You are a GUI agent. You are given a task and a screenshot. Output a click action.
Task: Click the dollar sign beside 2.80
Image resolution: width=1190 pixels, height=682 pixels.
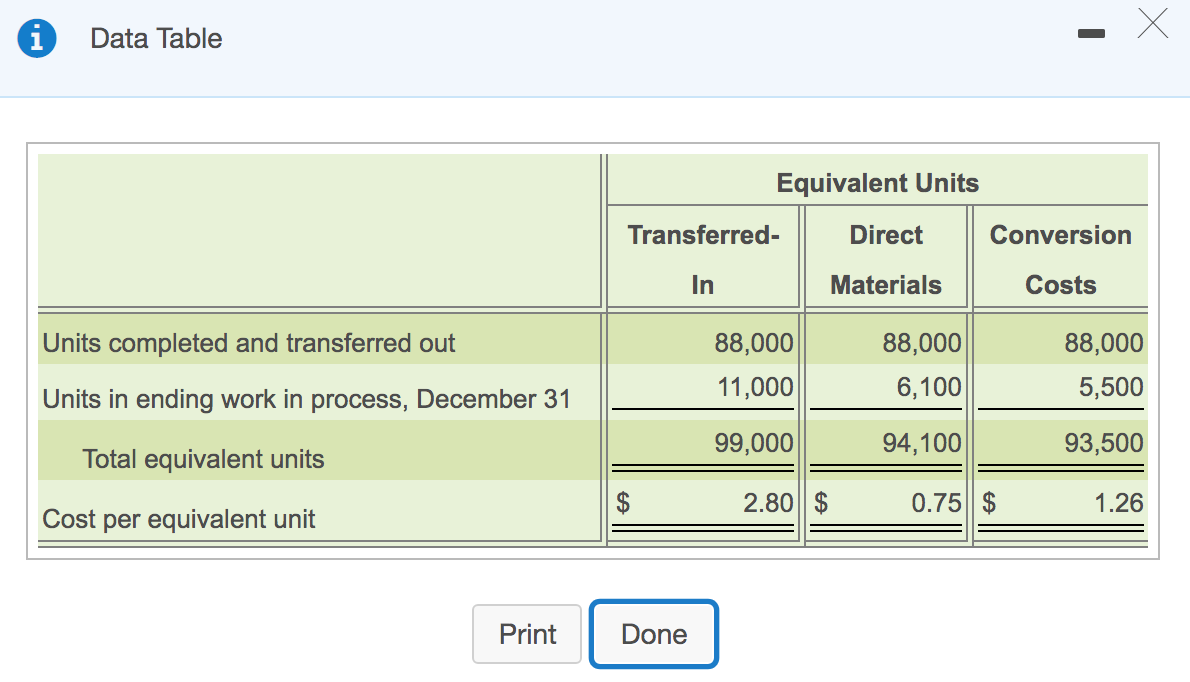pyautogui.click(x=620, y=503)
